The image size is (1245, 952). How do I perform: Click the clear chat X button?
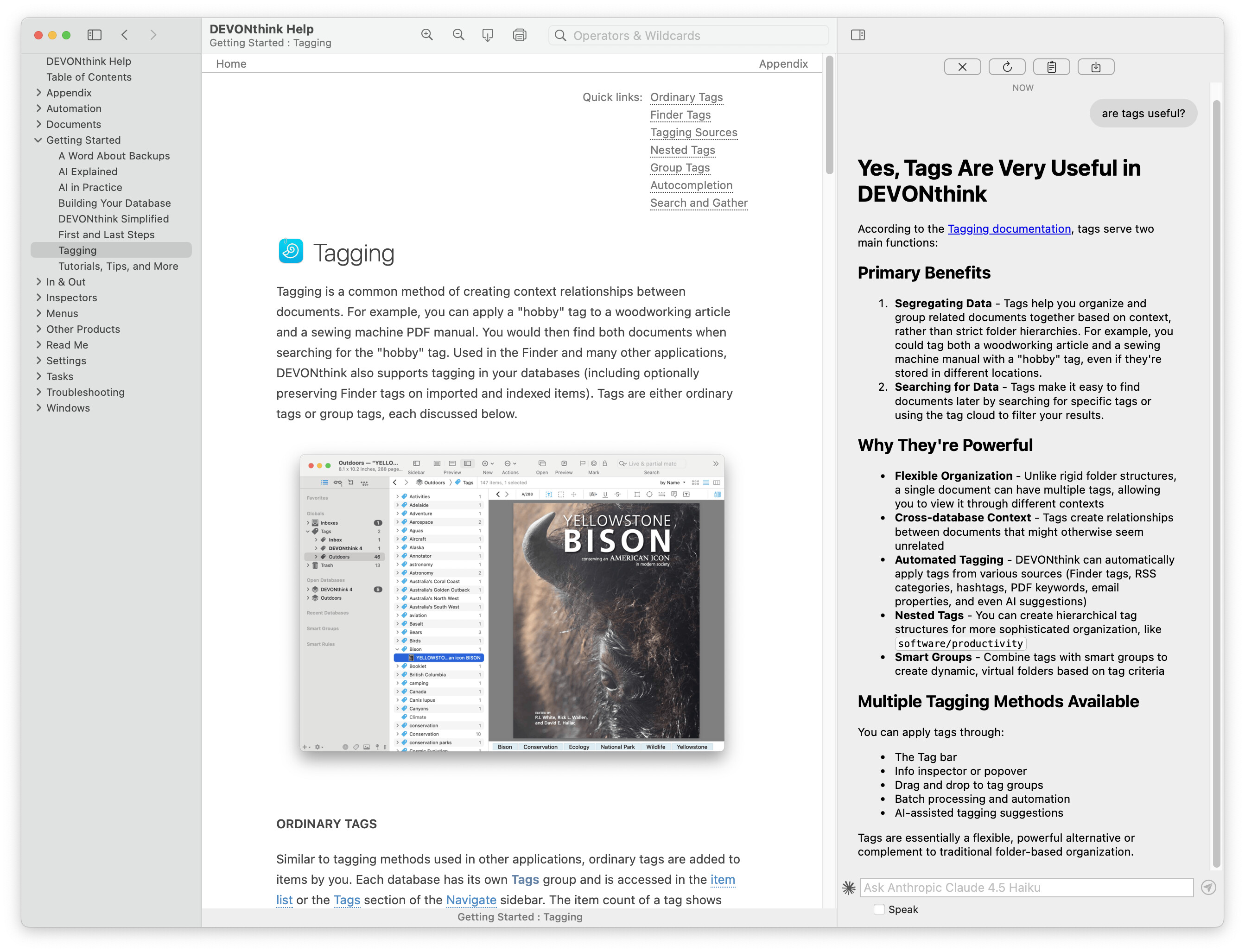962,67
